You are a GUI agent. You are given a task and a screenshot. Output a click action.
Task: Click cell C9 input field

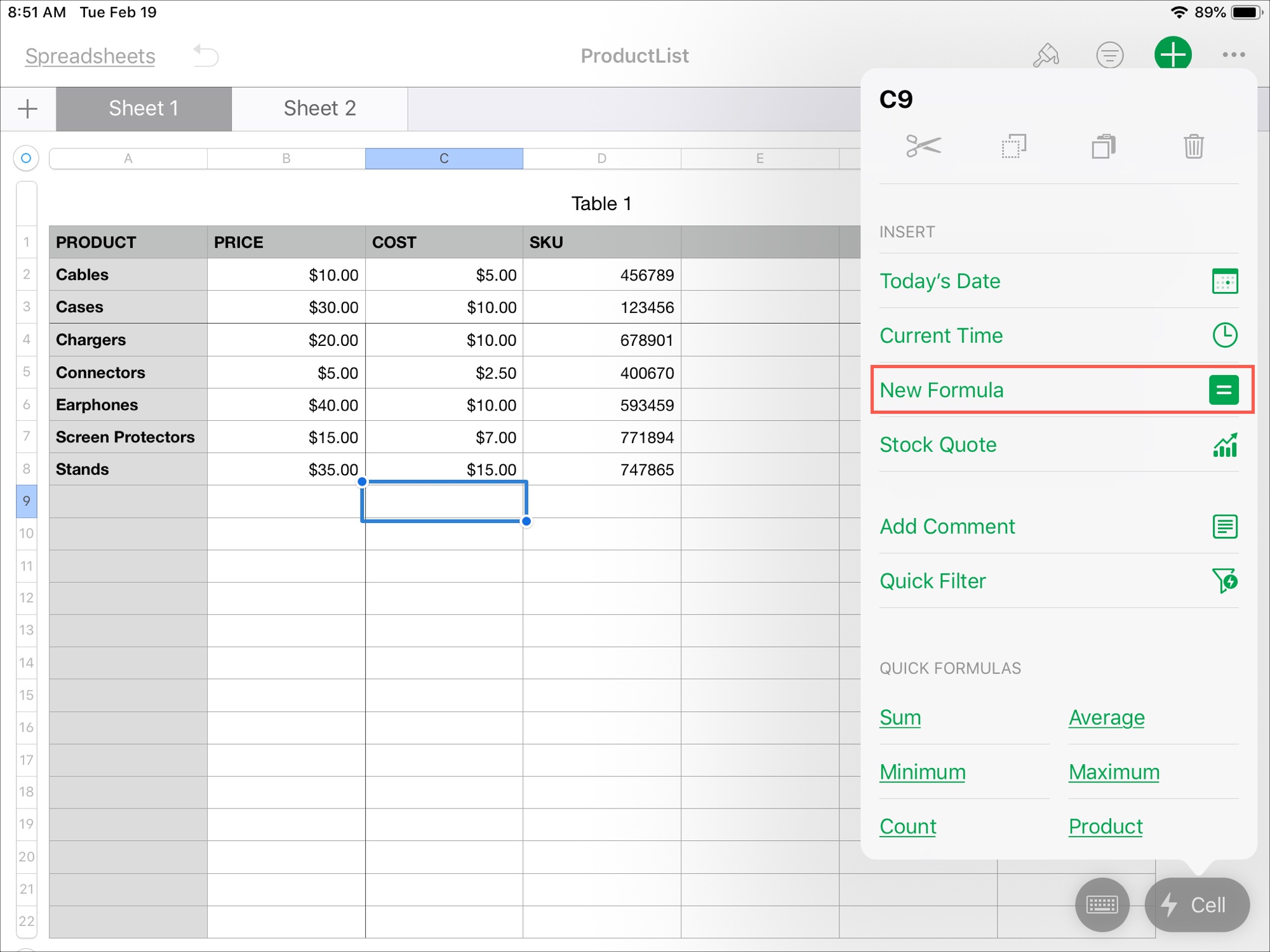(x=444, y=501)
